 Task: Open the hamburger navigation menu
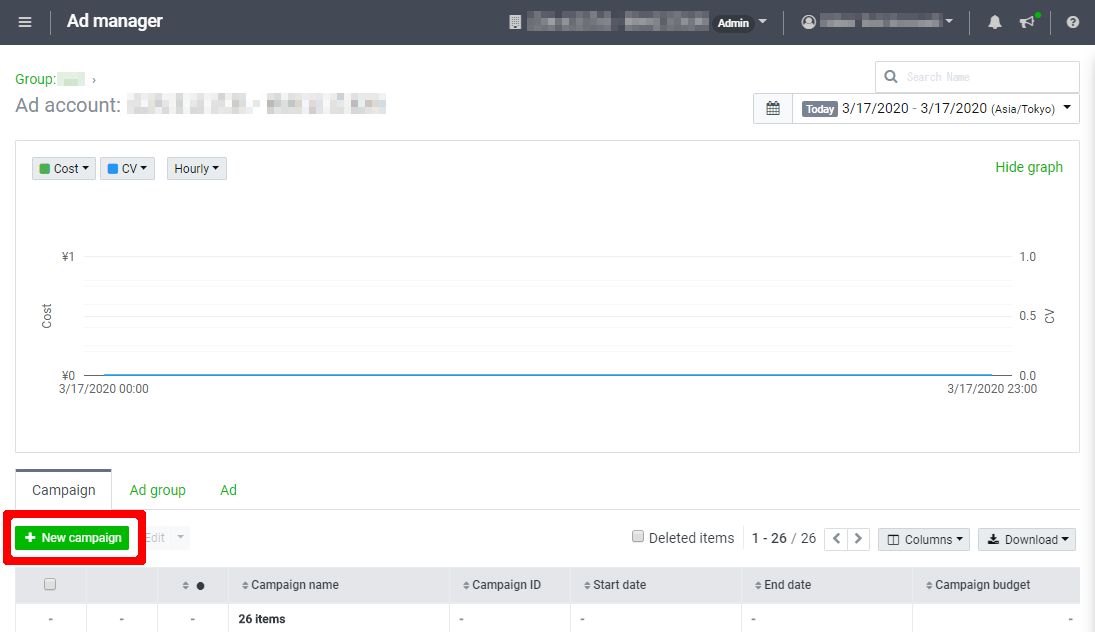(x=25, y=22)
